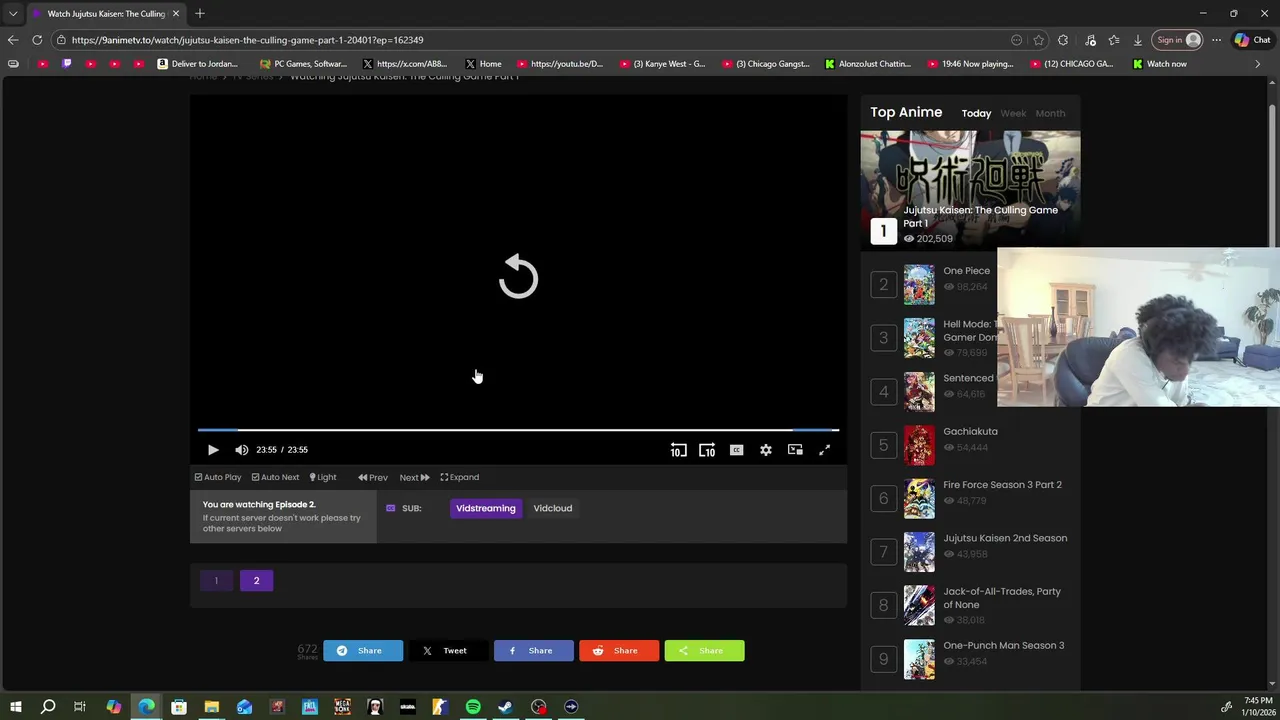Open the tab search dropdown chevron
Viewport: 1280px width, 720px height.
[13, 14]
